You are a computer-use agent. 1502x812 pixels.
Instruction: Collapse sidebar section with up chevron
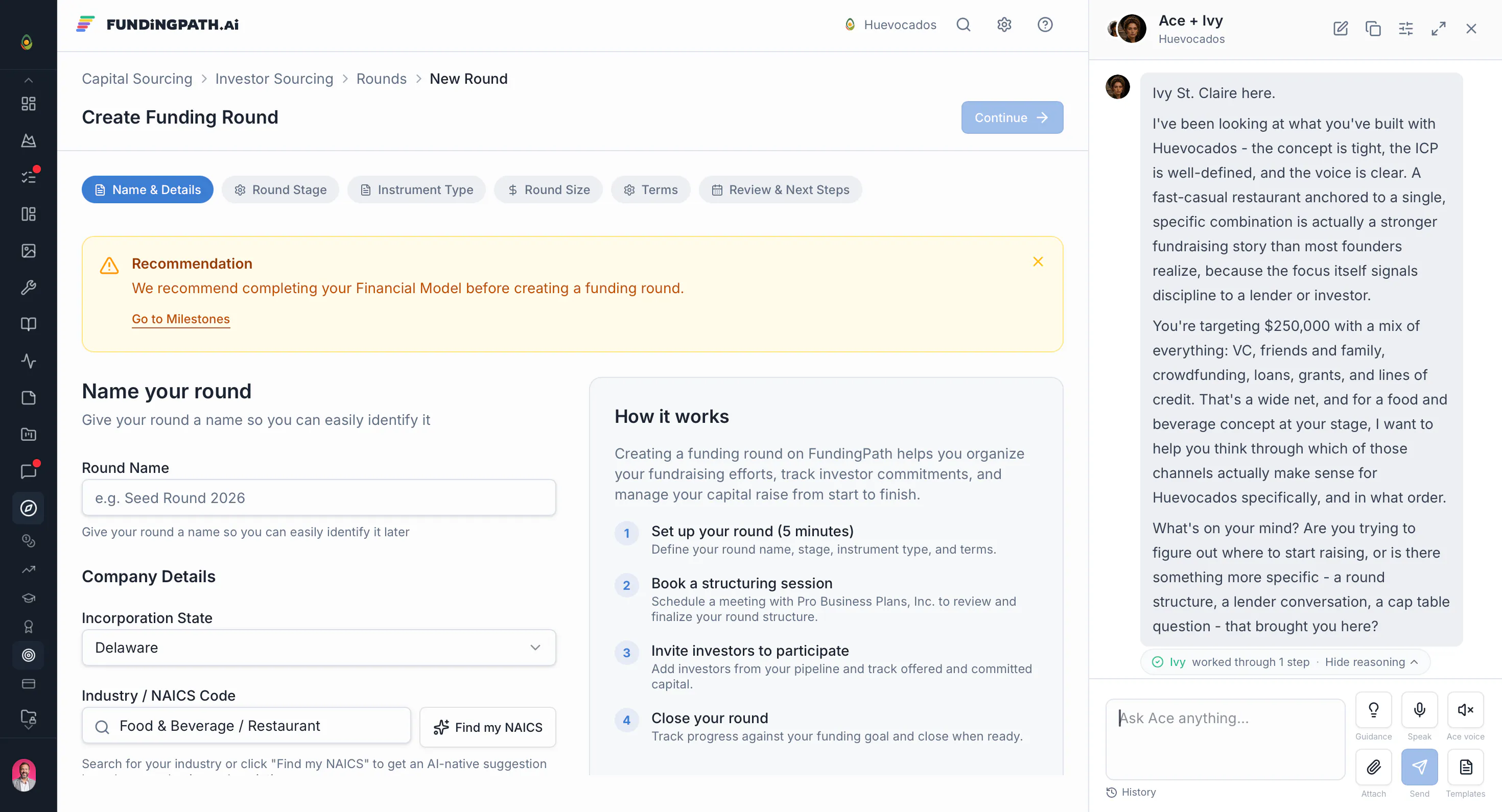[x=28, y=81]
